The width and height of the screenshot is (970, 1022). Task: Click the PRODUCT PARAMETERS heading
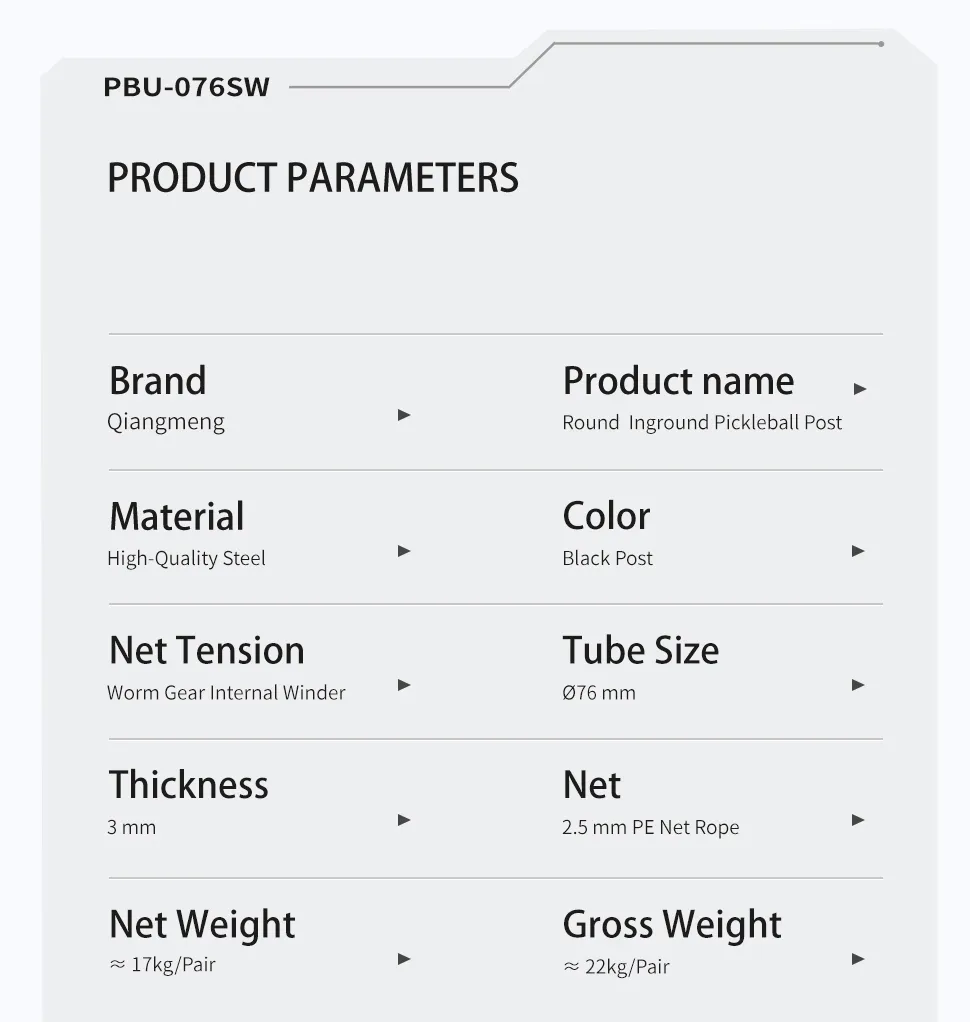[313, 178]
